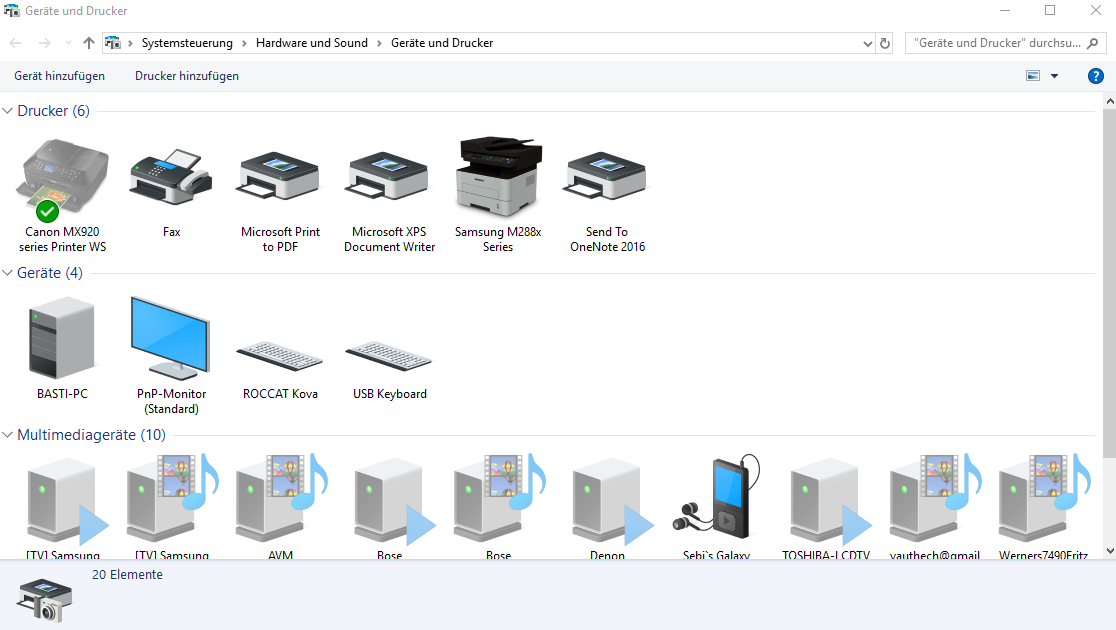Click the 20 Elemente status text

pyautogui.click(x=127, y=574)
